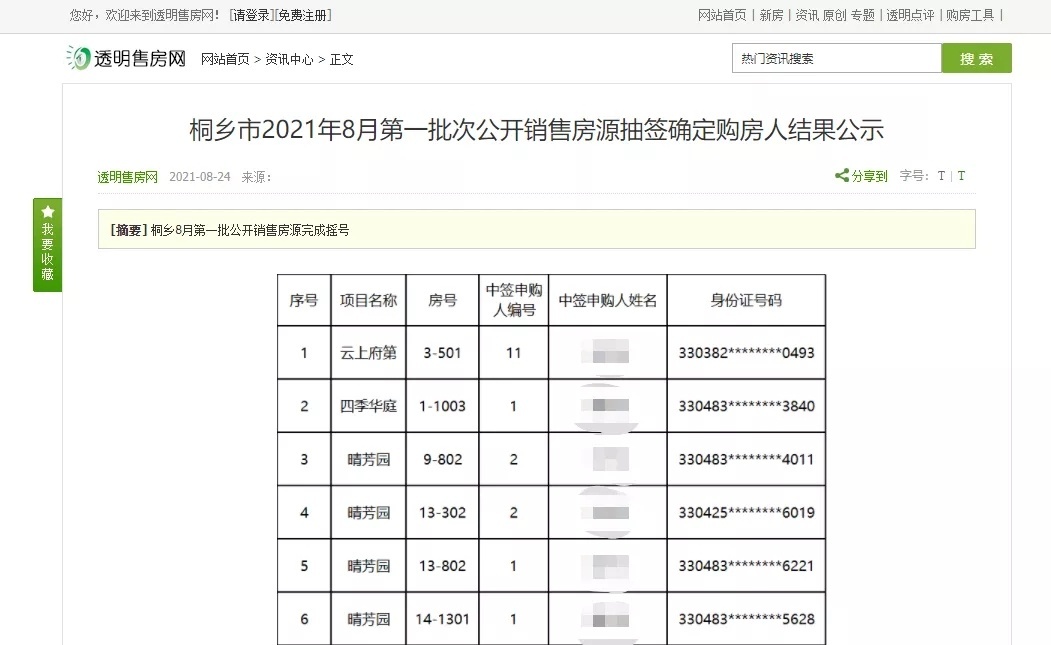
Task: Open the 新房 top navigation item
Action: (x=771, y=15)
